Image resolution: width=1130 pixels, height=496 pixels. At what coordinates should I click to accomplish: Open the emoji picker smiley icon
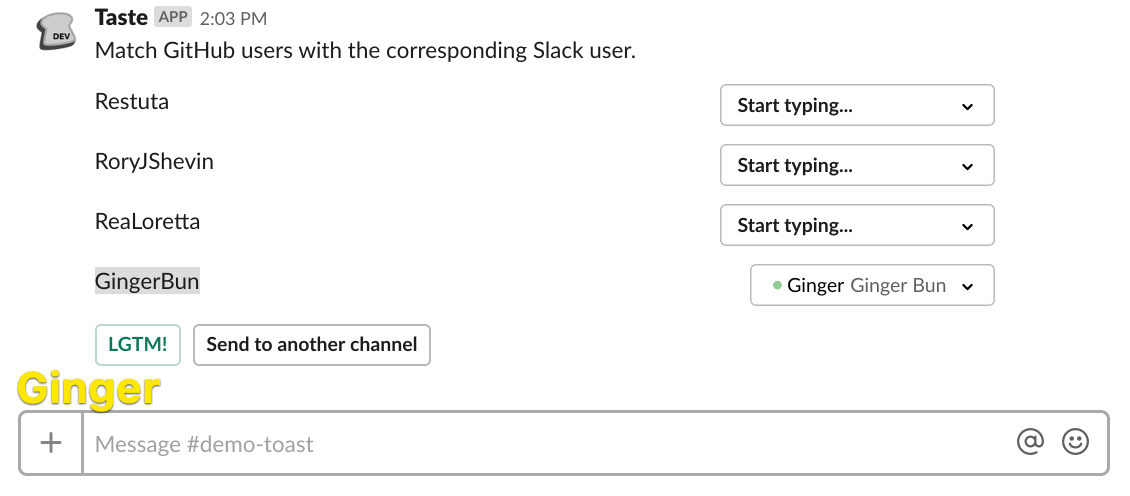1075,442
